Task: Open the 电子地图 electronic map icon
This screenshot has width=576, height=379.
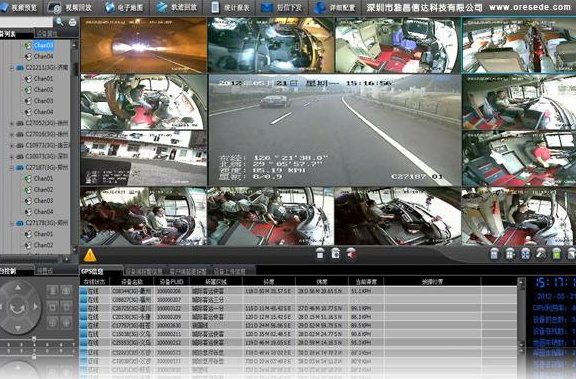Action: click(x=109, y=7)
